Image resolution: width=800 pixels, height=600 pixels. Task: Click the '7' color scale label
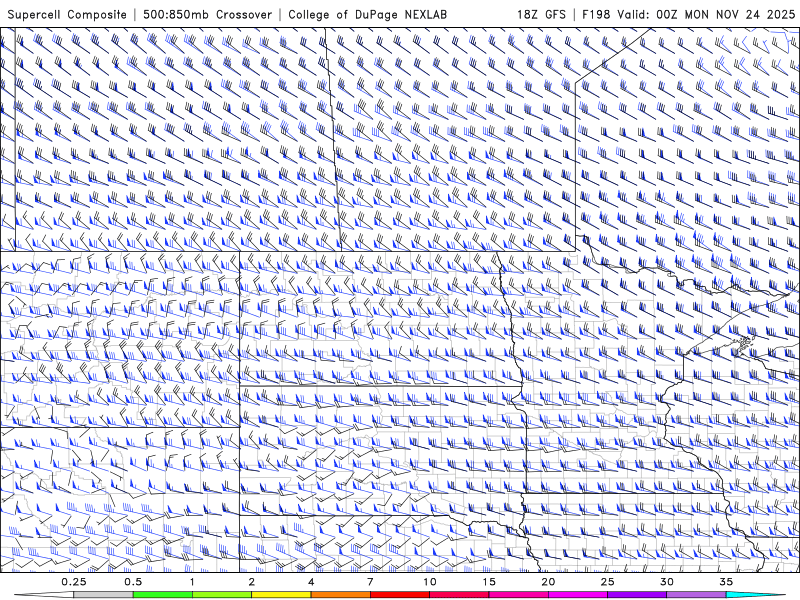point(370,582)
